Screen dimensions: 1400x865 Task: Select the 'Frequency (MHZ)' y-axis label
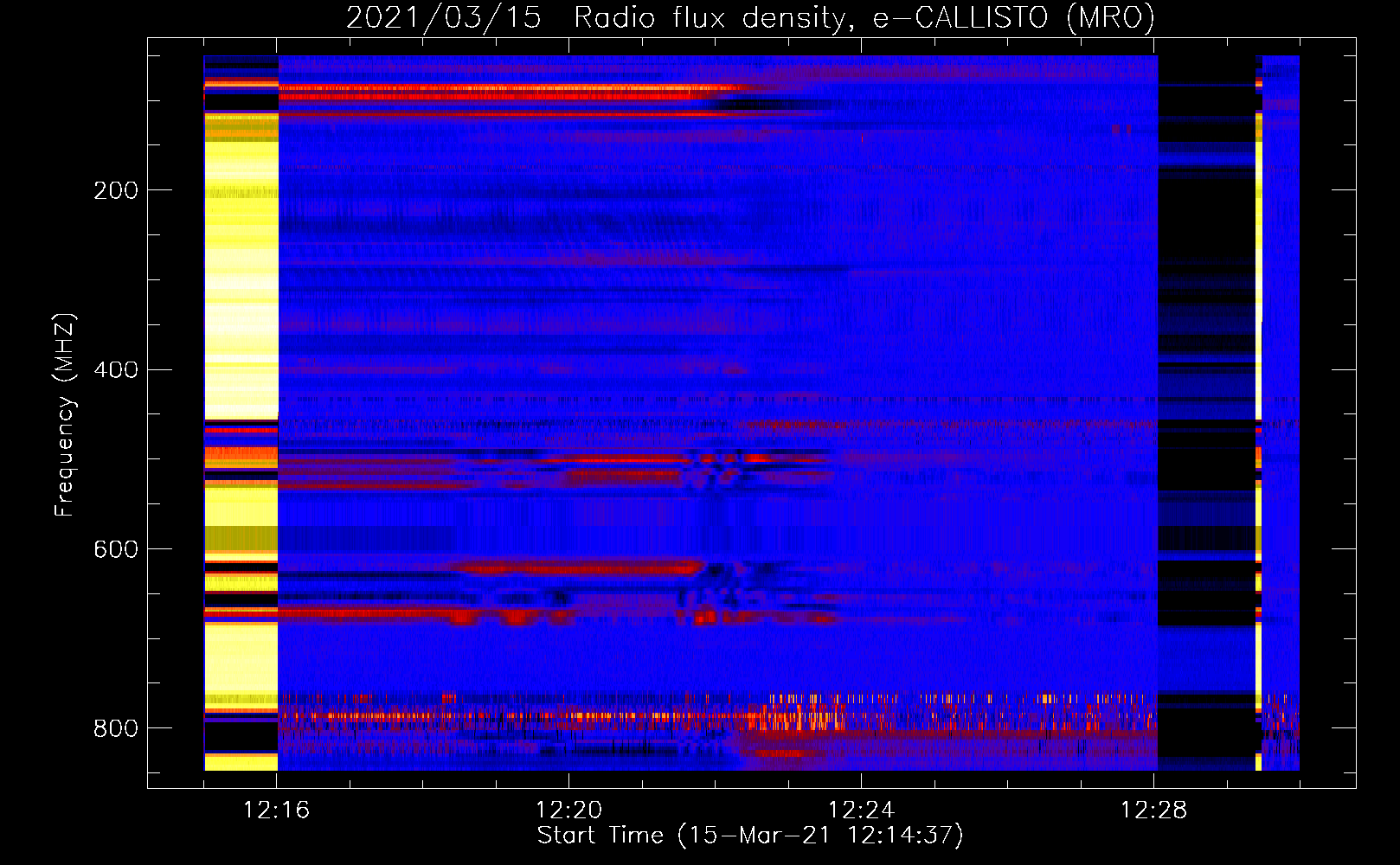click(x=65, y=415)
